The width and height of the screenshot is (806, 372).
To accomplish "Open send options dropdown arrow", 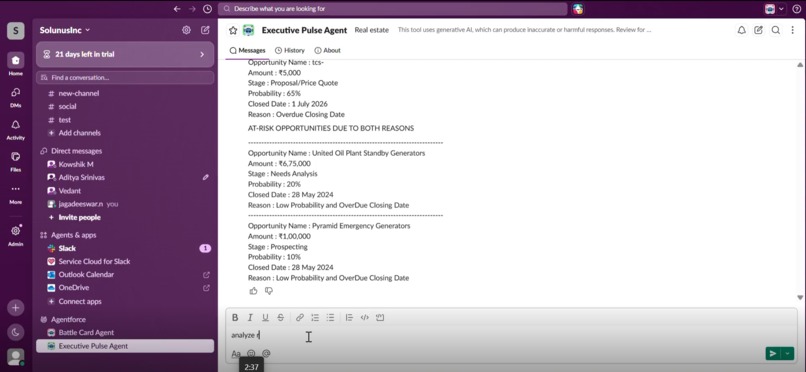I will (787, 353).
